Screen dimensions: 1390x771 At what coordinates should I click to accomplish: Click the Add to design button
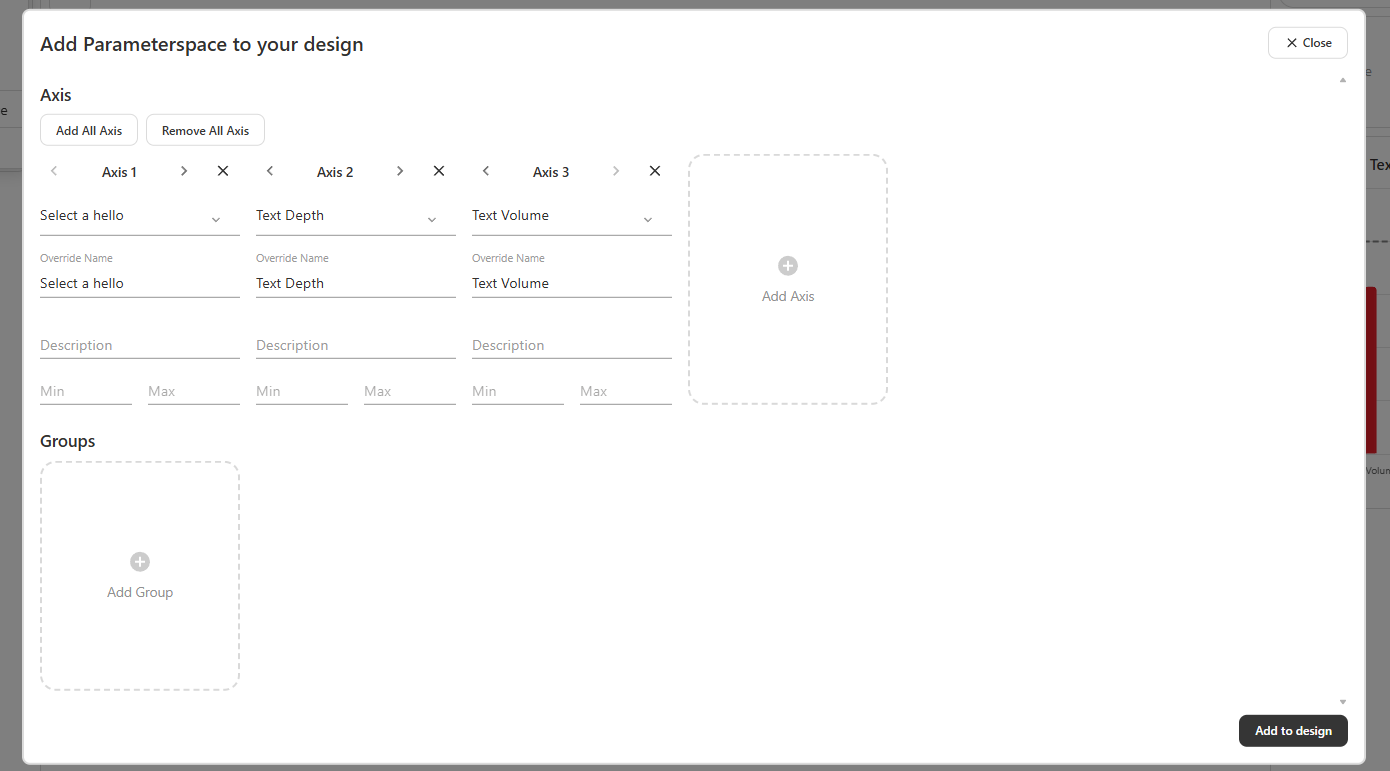(x=1293, y=731)
